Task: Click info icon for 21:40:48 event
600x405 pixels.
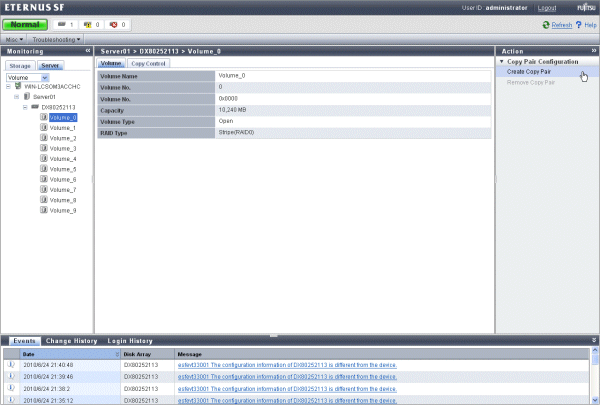Action: click(11, 365)
